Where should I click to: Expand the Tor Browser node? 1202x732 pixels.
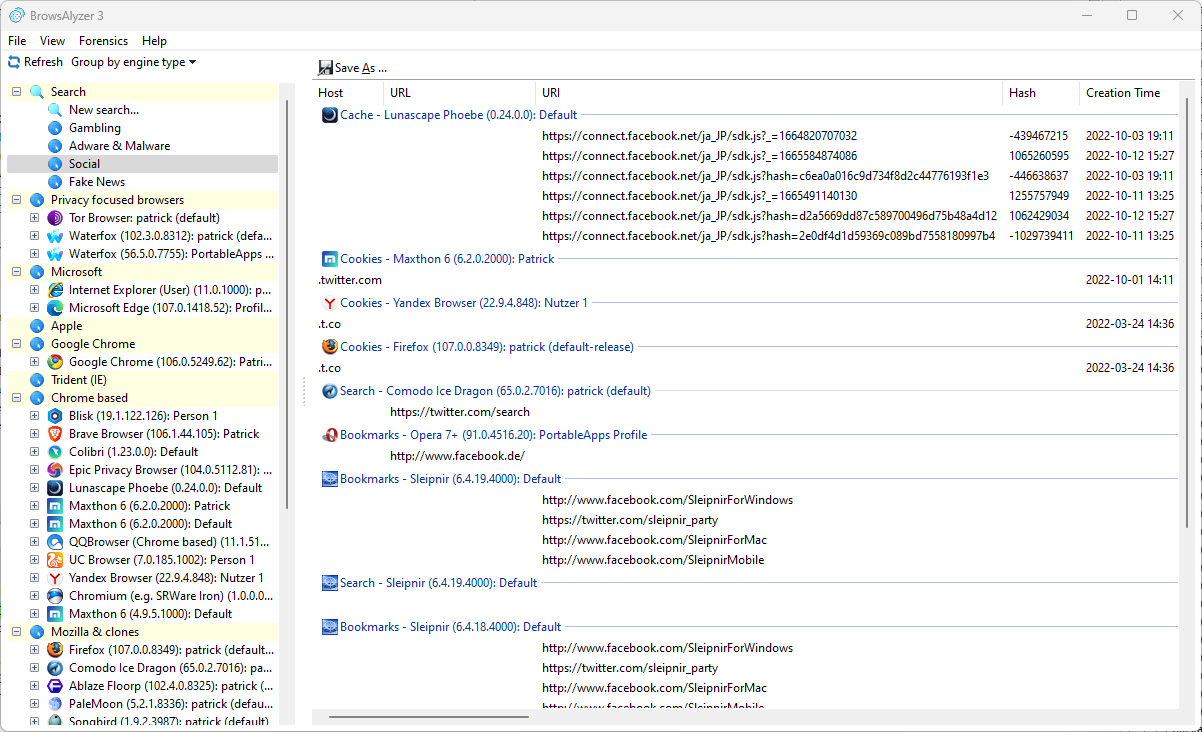coord(34,218)
